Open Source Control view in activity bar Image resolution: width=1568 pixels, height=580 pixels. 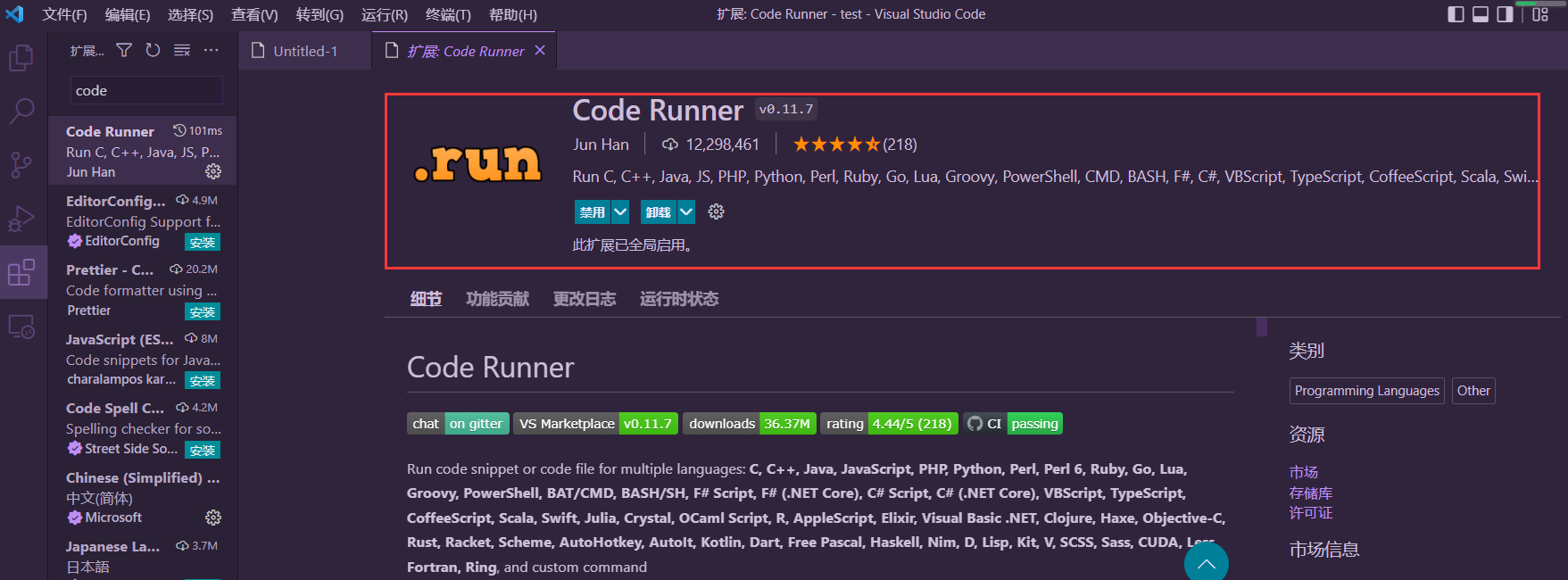coord(21,164)
